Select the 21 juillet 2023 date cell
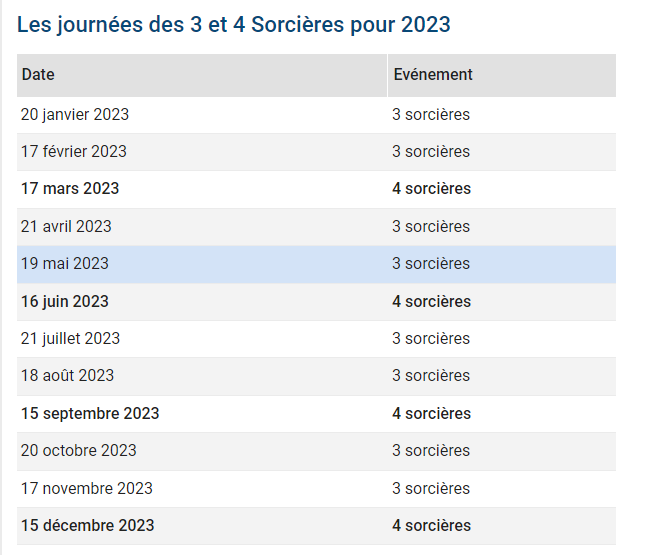The height and width of the screenshot is (555, 671). coord(70,338)
